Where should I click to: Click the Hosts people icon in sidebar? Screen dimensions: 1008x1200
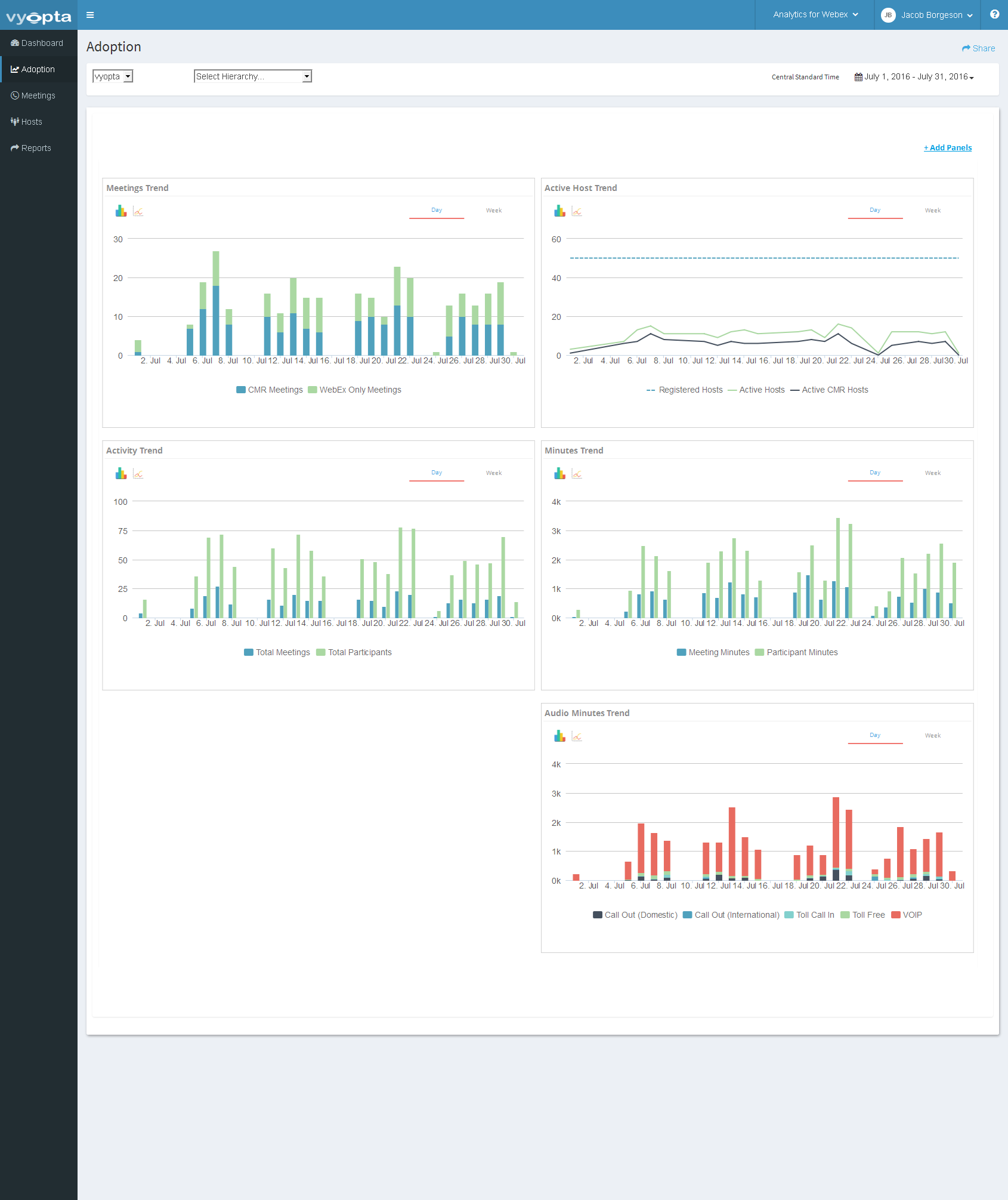click(x=15, y=122)
